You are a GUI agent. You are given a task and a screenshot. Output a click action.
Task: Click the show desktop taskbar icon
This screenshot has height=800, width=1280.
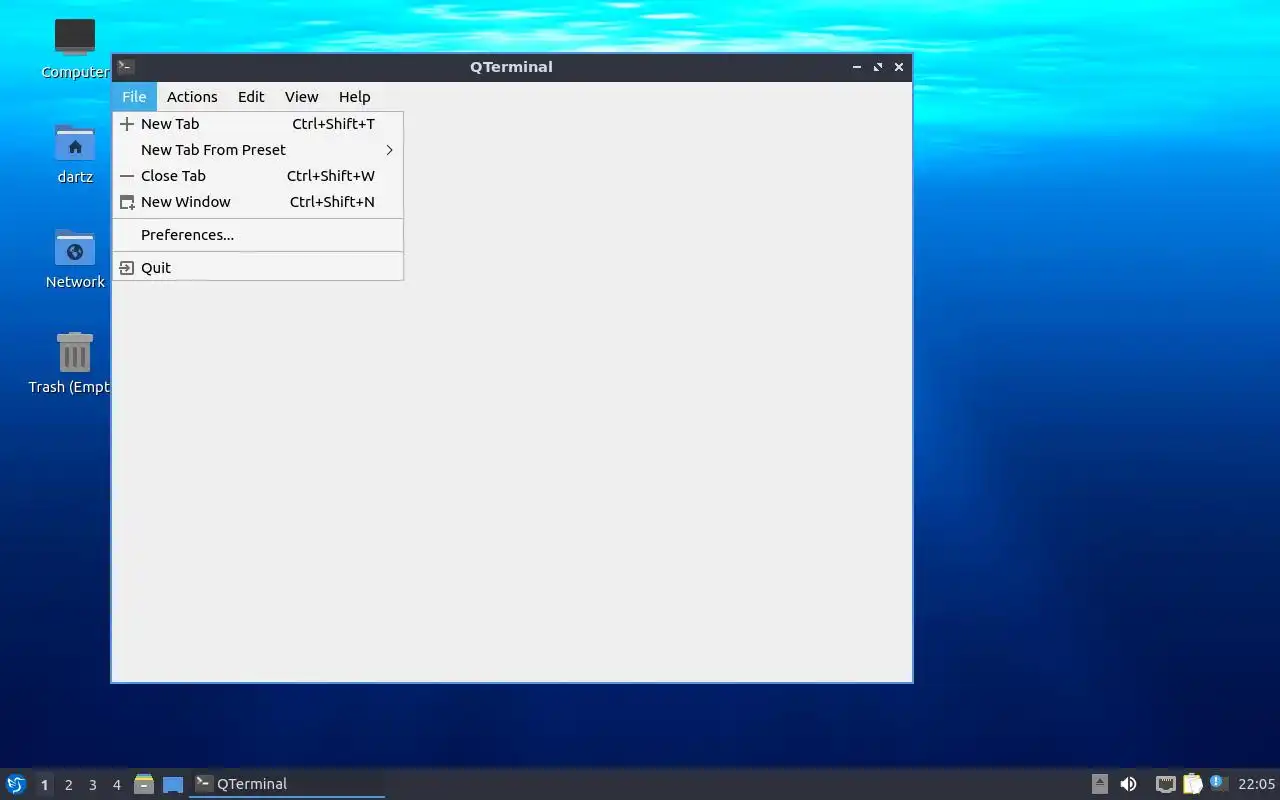[x=173, y=784]
